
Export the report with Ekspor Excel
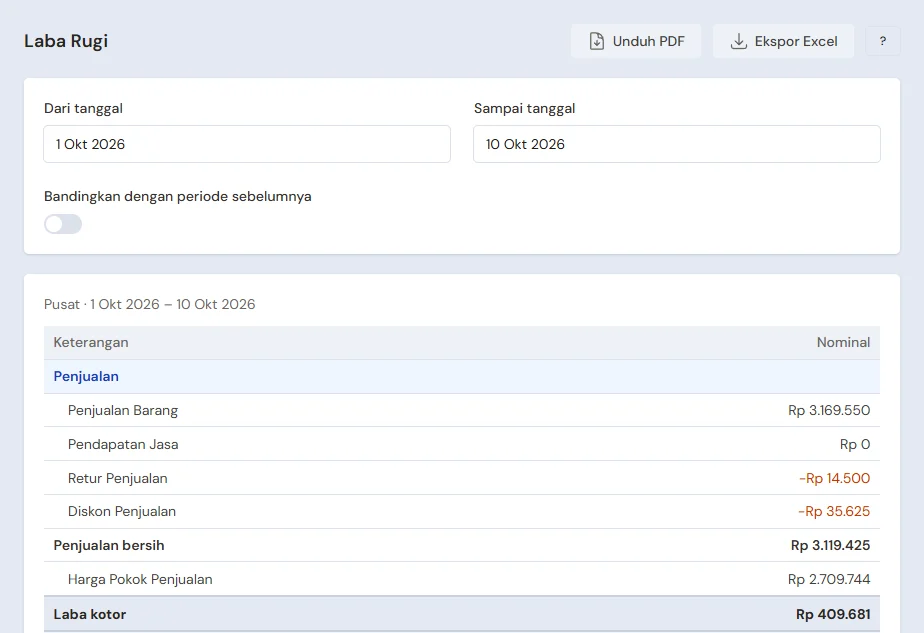coord(783,41)
